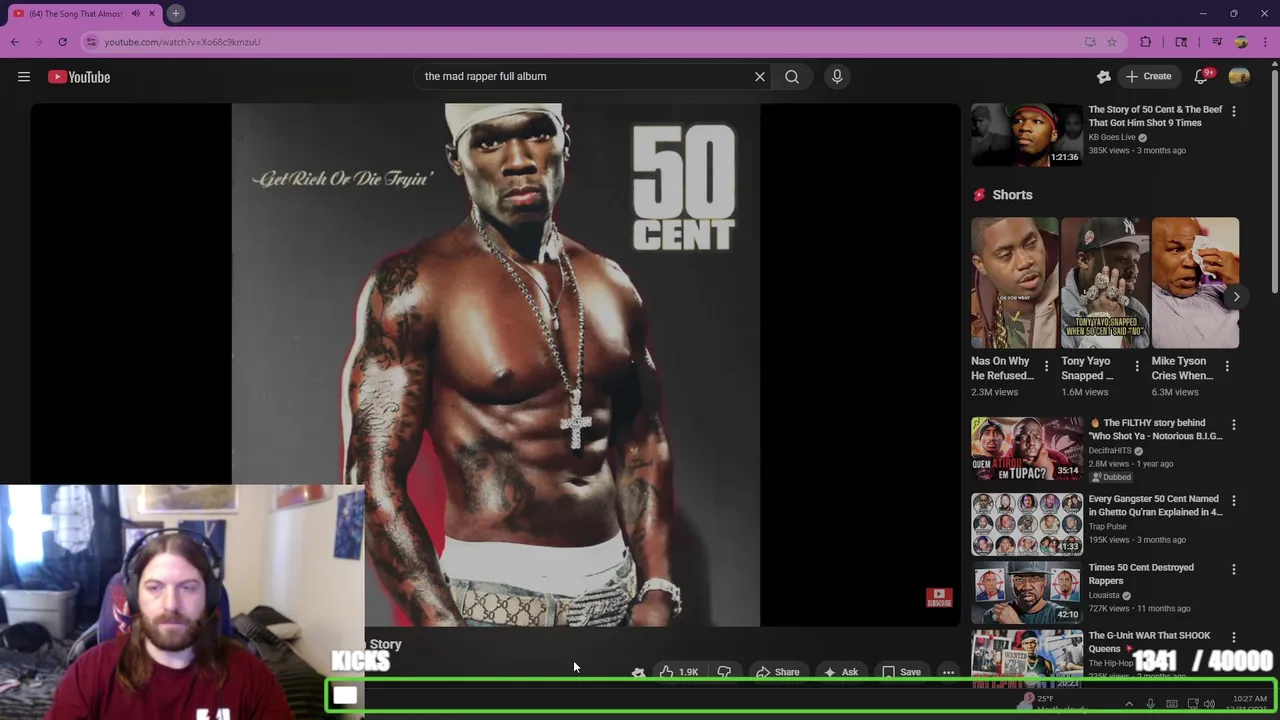Open the YouTube guide hamburger menu
Image resolution: width=1280 pixels, height=720 pixels.
pos(24,77)
